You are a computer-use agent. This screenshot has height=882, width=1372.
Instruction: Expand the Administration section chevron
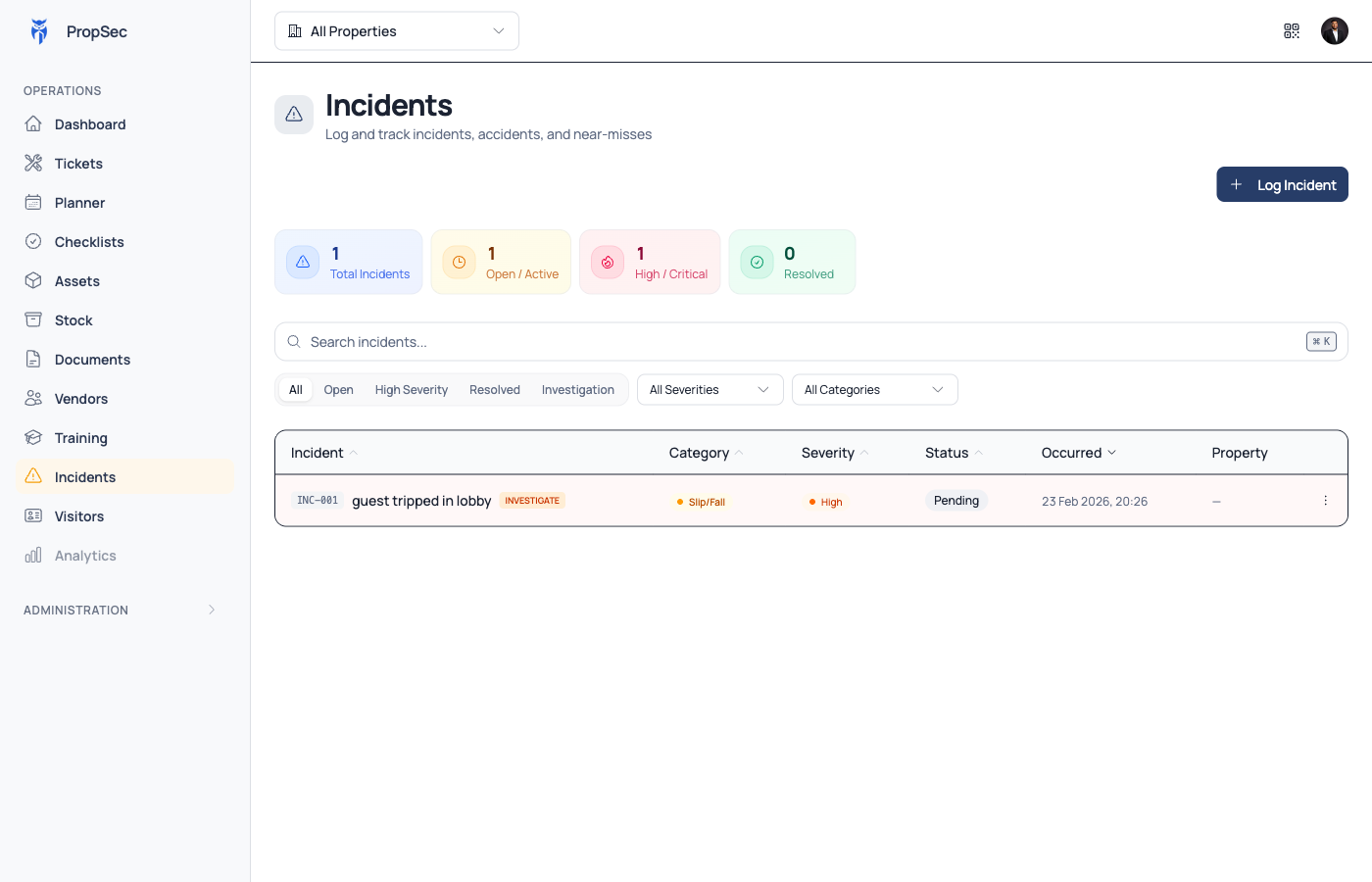pyautogui.click(x=212, y=610)
